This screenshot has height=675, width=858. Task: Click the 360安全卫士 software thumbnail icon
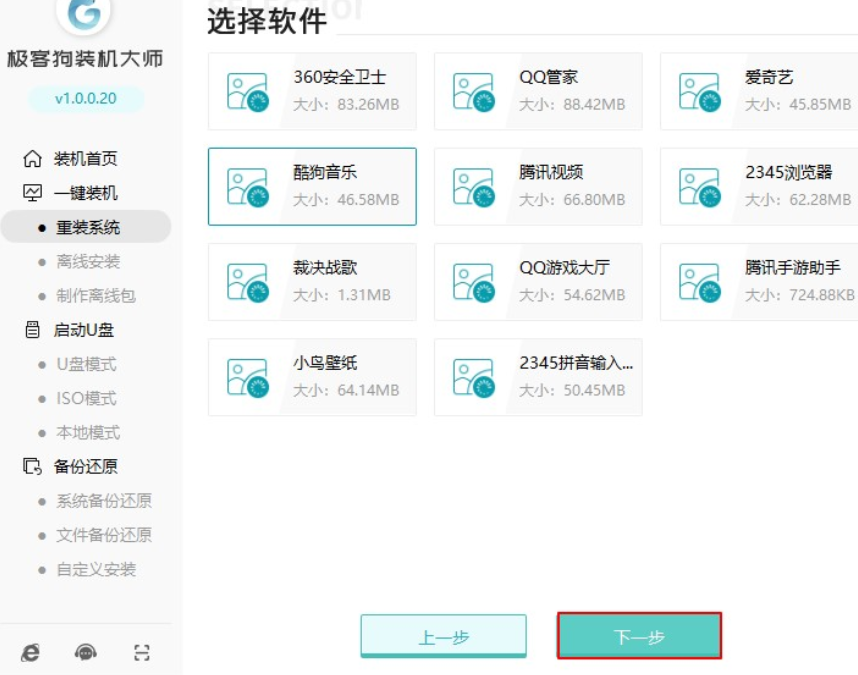[246, 91]
